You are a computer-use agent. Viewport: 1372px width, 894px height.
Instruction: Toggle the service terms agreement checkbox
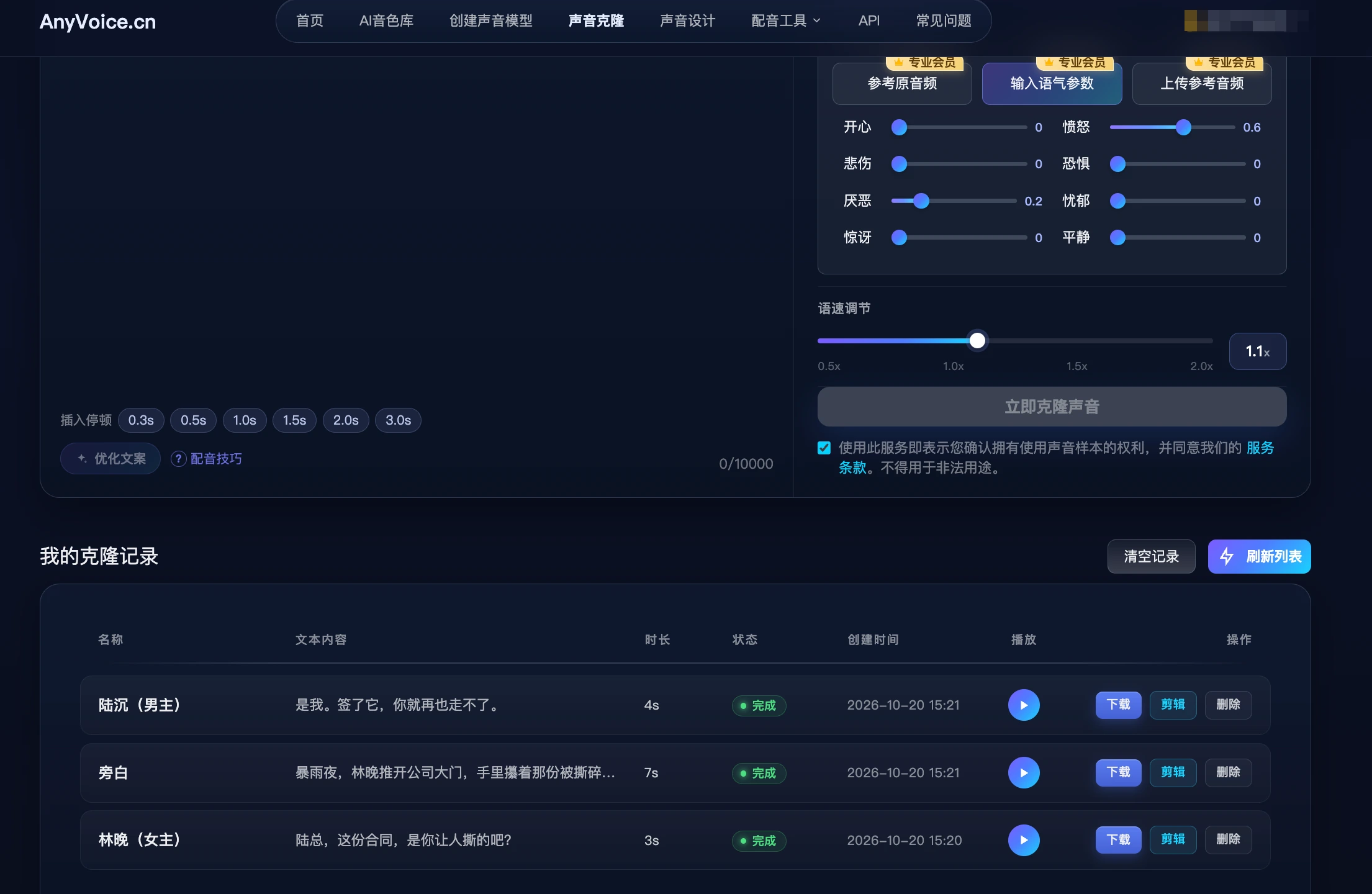[x=824, y=448]
